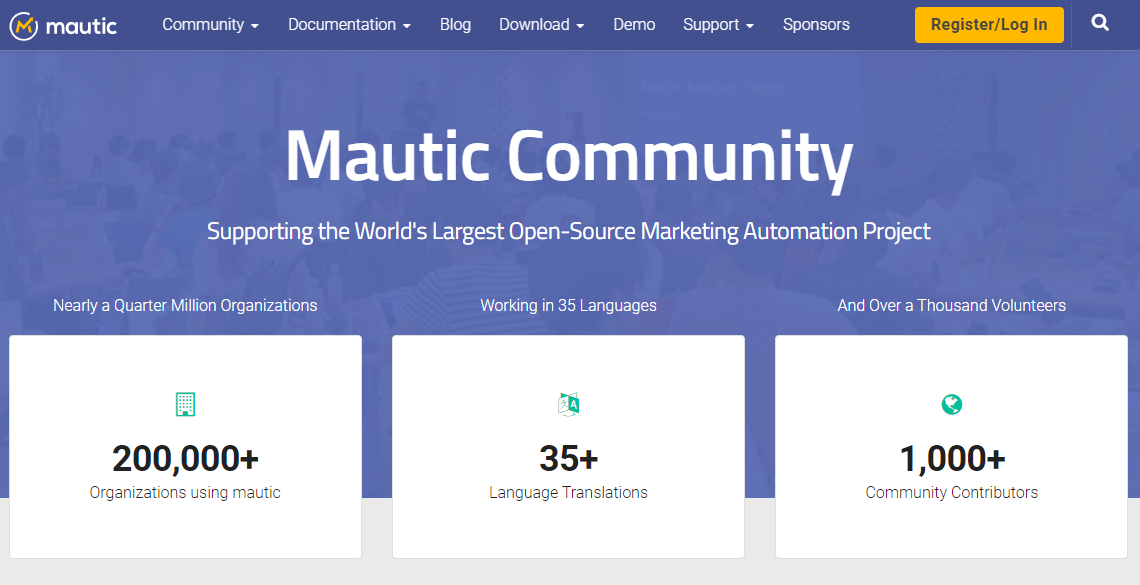The height and width of the screenshot is (585, 1140).
Task: Click the '200,000+' statistic number
Action: tap(185, 459)
